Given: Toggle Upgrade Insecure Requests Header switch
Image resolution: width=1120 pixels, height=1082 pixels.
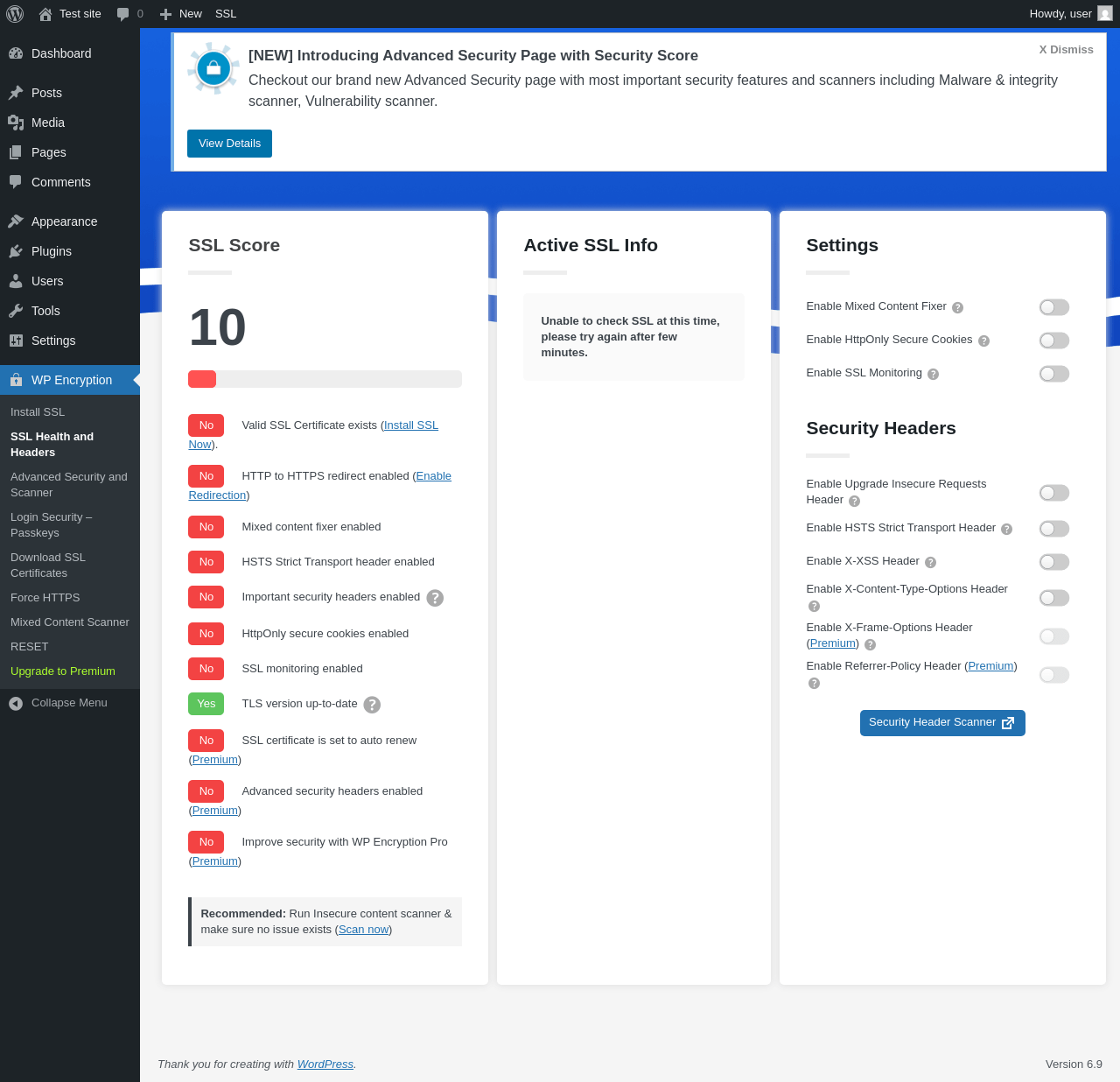Looking at the screenshot, I should point(1054,493).
